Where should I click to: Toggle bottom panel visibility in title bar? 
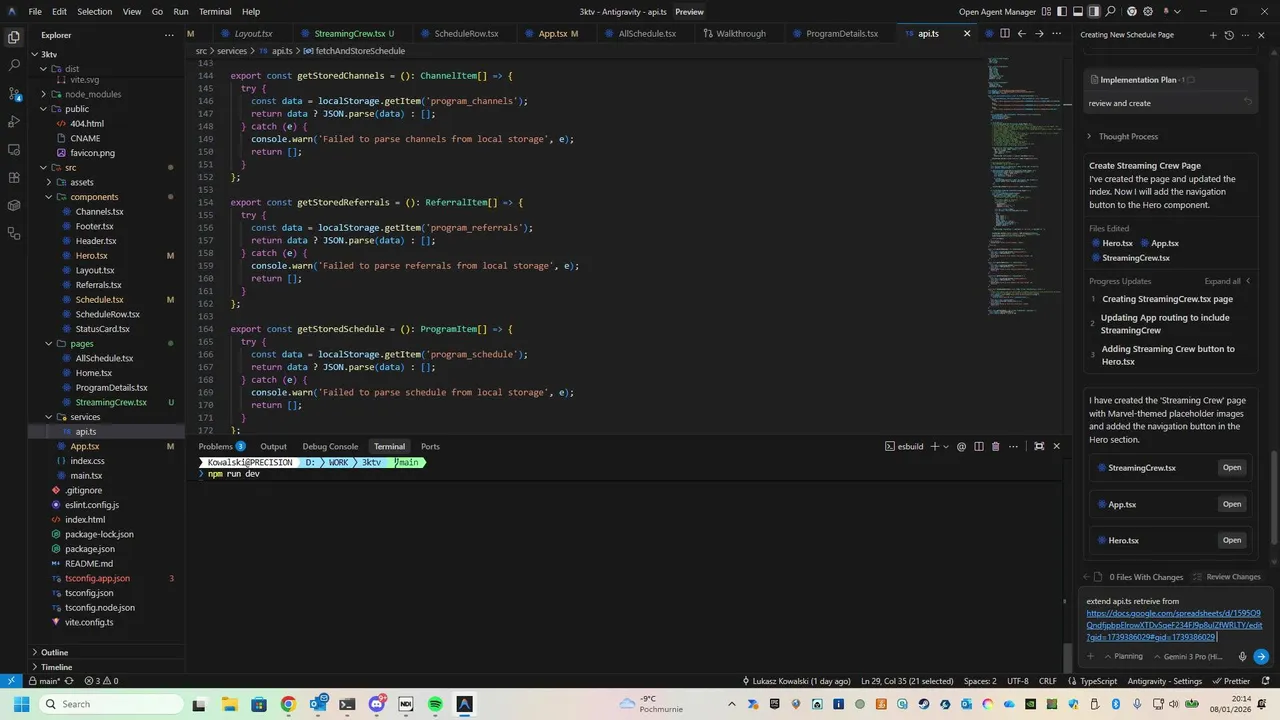(1078, 12)
